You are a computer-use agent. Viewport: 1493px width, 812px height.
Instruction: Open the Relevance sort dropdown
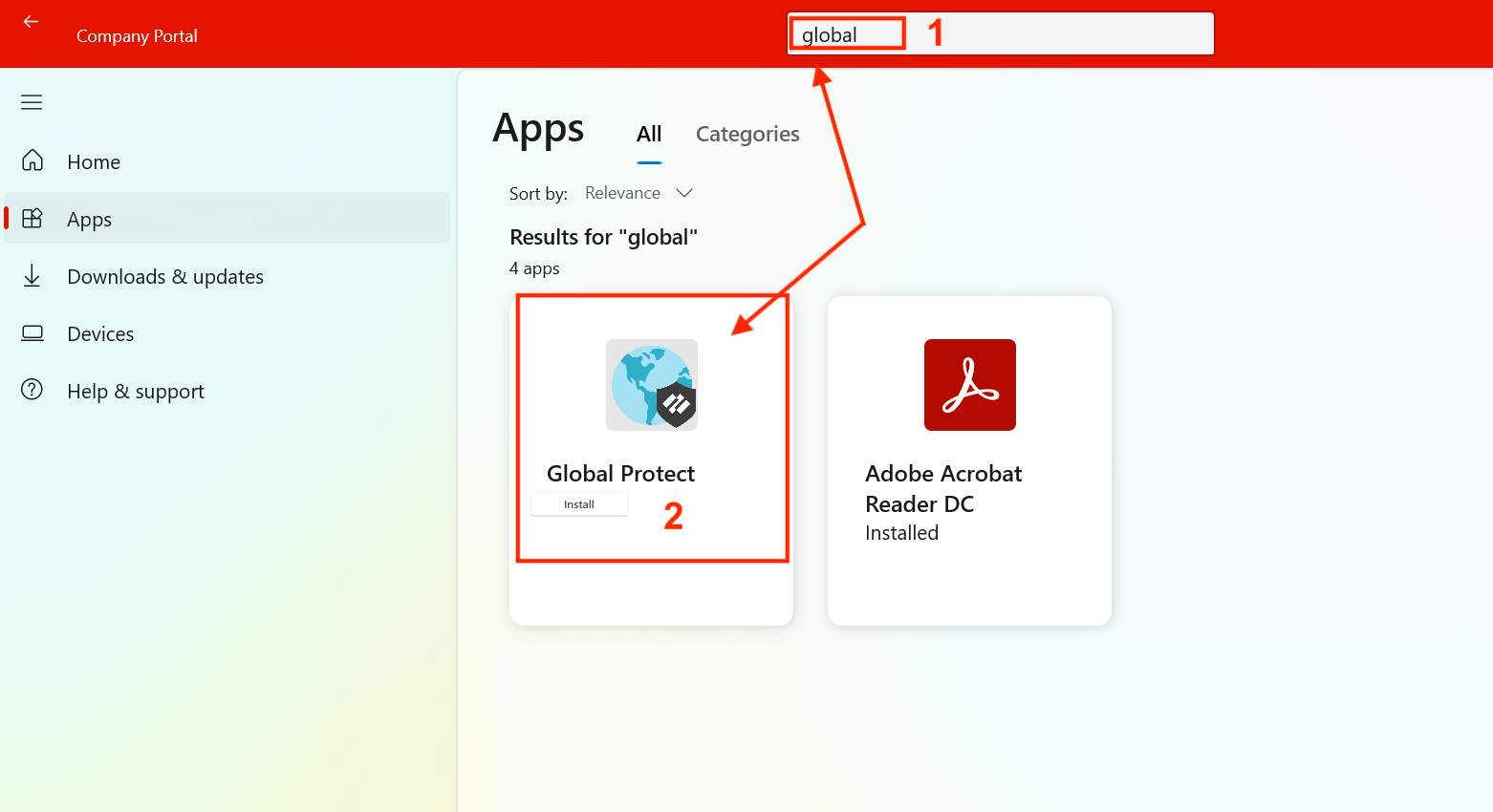click(x=622, y=193)
